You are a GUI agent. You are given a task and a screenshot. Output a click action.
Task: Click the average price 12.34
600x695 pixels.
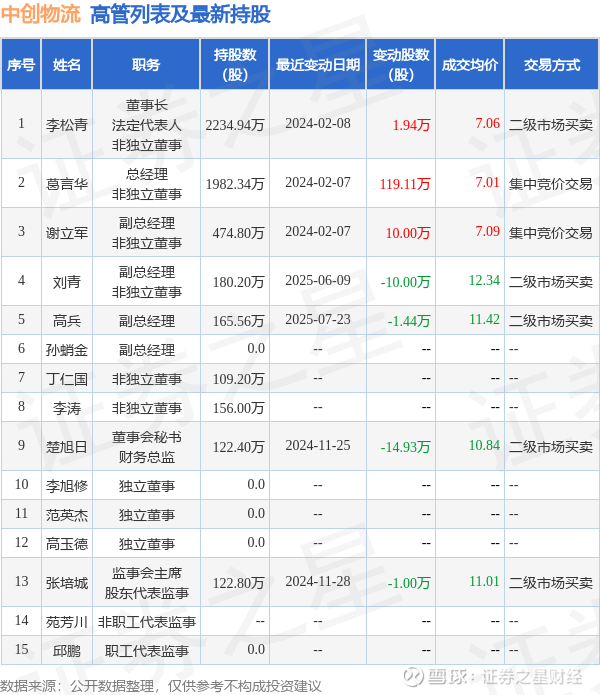click(x=484, y=280)
